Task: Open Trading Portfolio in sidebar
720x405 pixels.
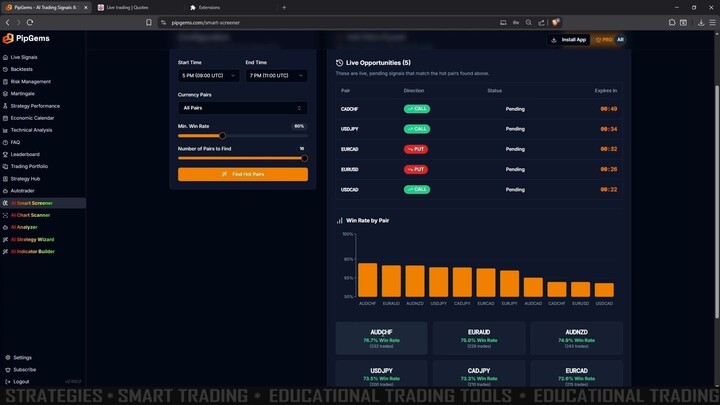Action: (29, 166)
